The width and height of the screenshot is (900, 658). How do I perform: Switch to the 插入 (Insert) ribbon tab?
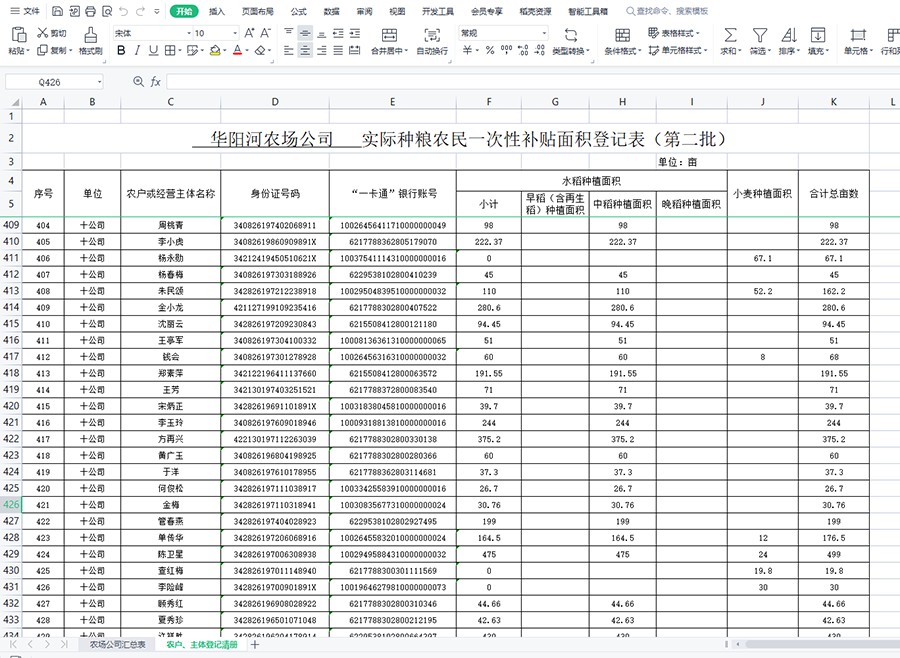point(217,12)
